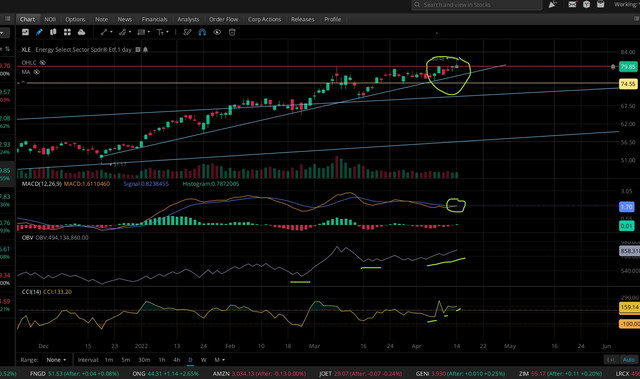Open dropdown arrow beside brush tool
640x379 pixels.
pyautogui.click(x=130, y=32)
